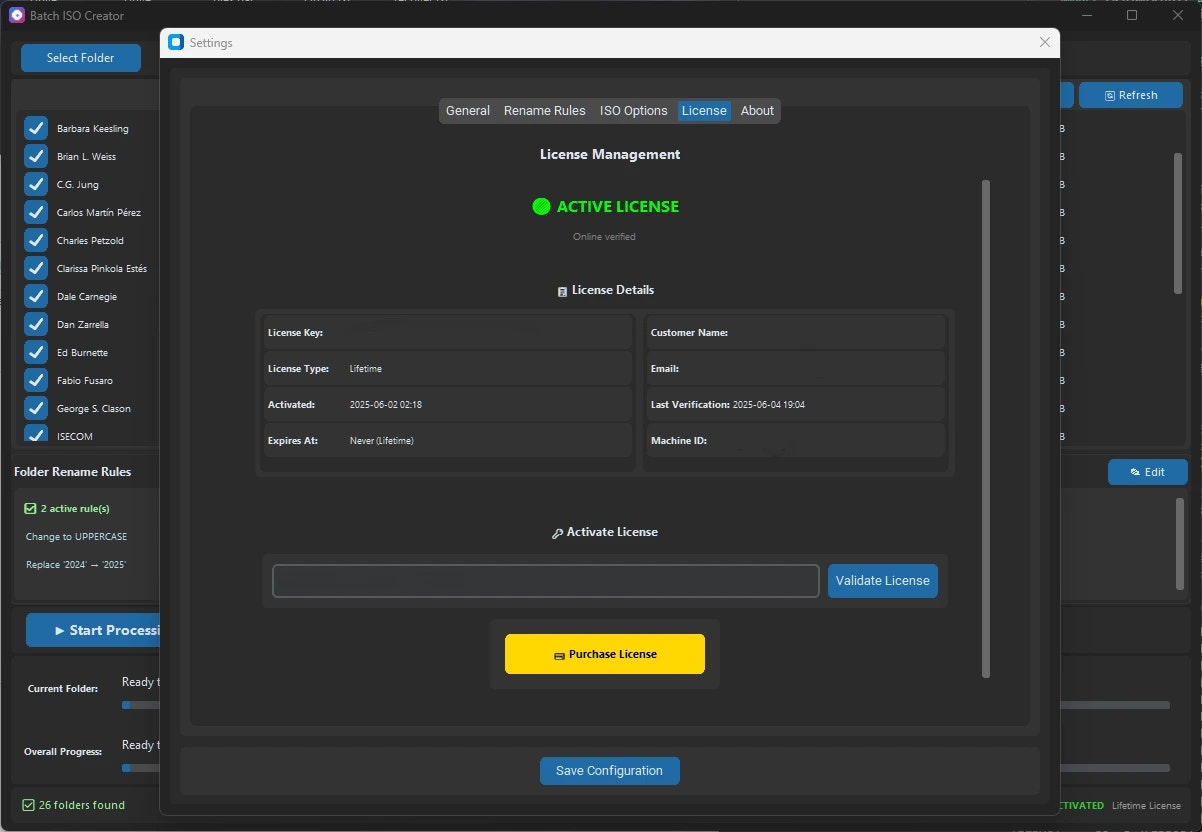Uncheck the Charles Petzold folder
Viewport: 1202px width, 832px height.
[x=36, y=240]
